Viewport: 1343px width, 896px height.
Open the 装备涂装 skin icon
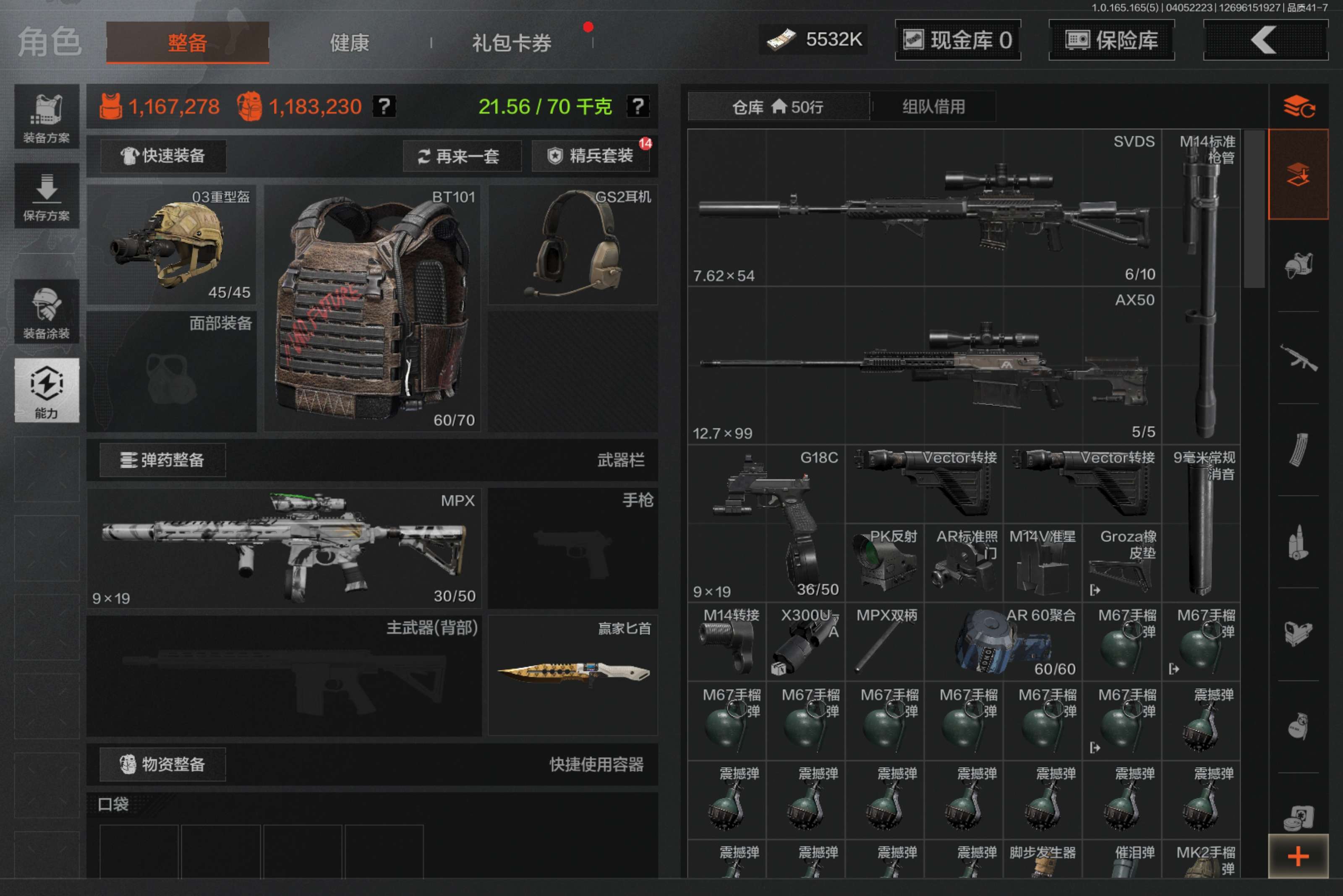point(46,312)
